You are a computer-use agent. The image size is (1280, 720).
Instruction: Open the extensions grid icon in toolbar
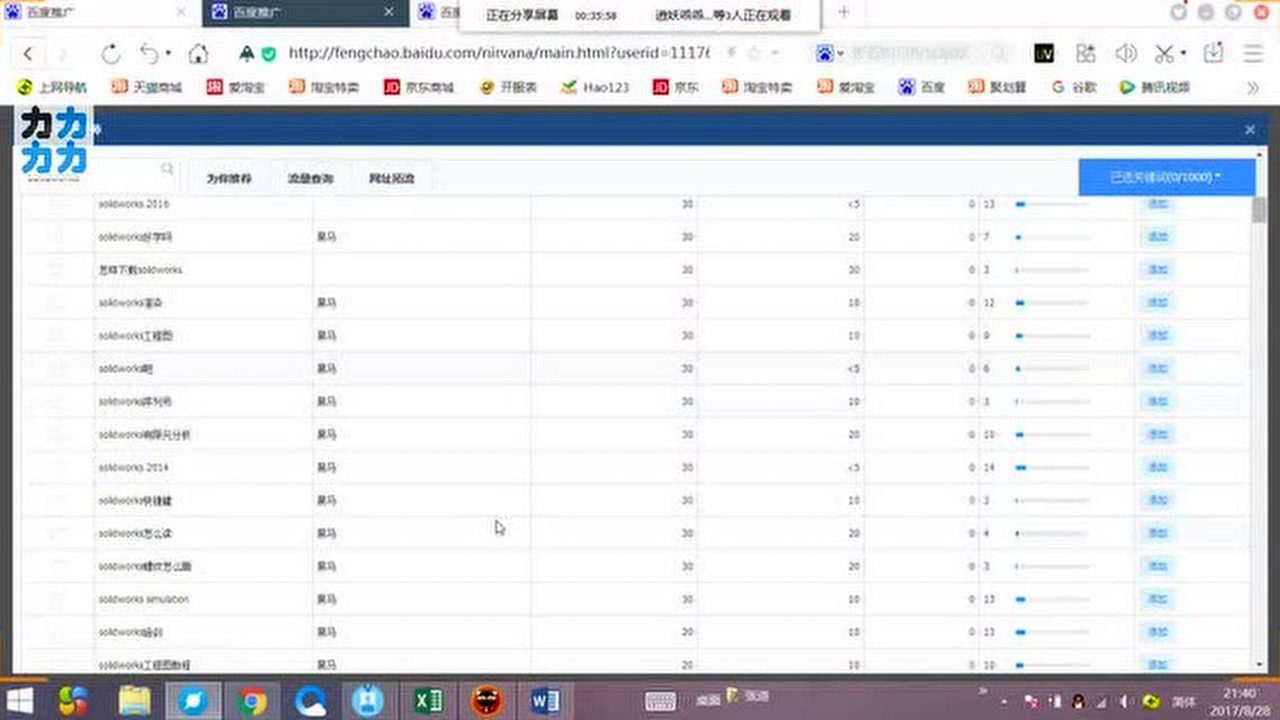click(x=1086, y=53)
